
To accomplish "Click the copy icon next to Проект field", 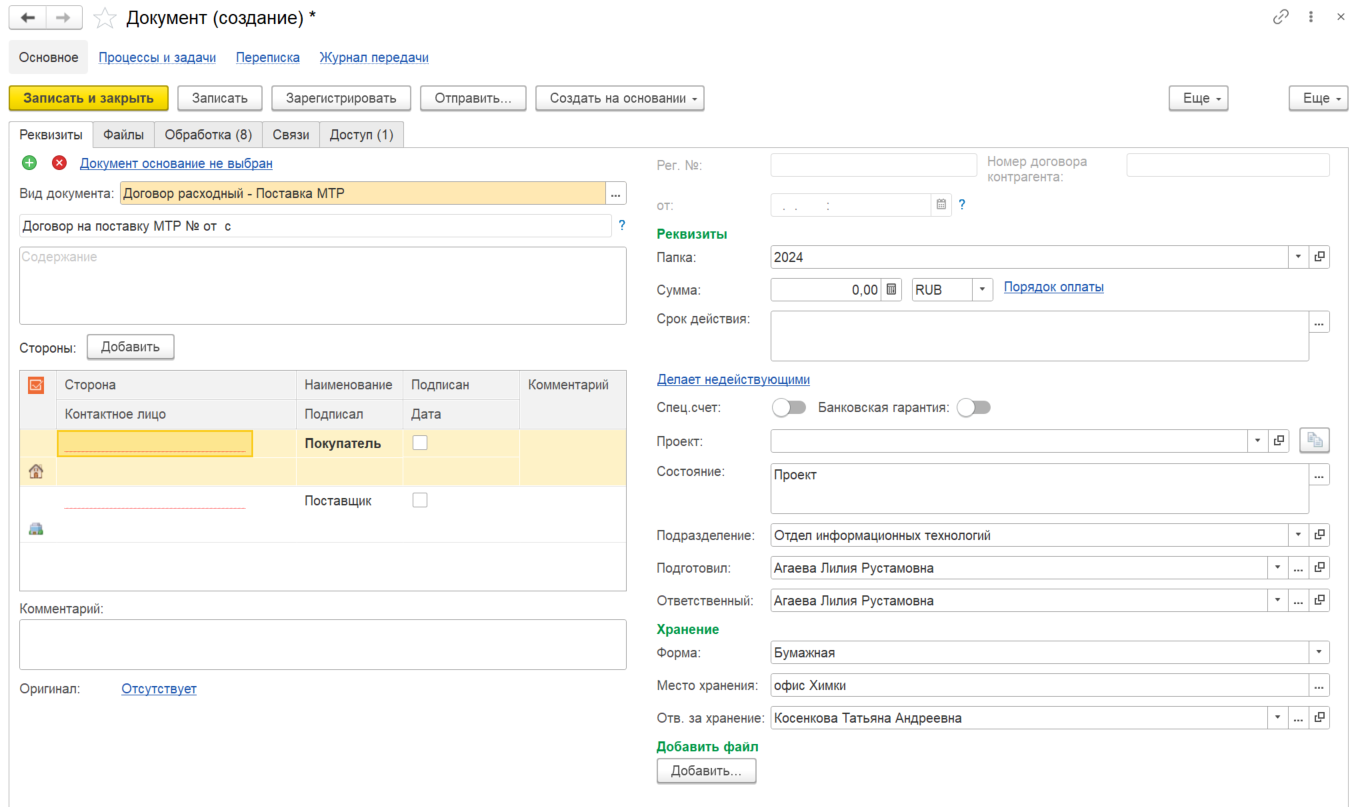I will 1314,441.
